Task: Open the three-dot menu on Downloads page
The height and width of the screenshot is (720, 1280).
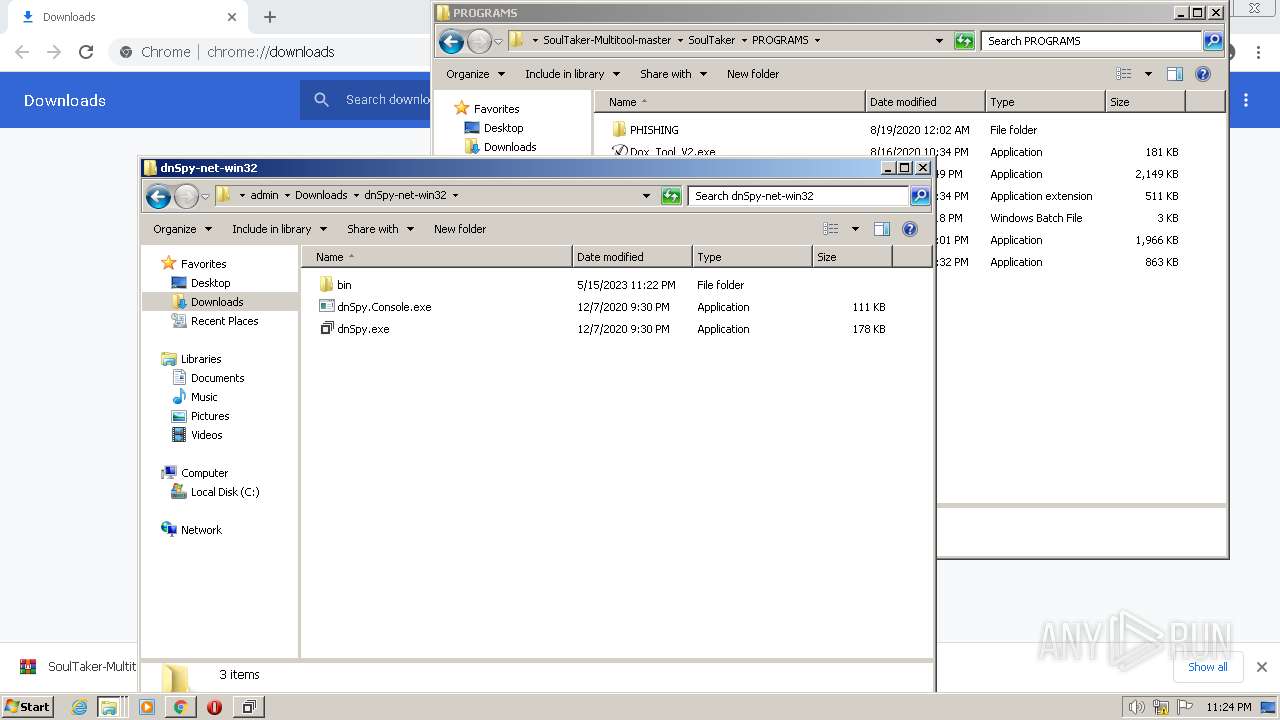Action: pos(1246,100)
